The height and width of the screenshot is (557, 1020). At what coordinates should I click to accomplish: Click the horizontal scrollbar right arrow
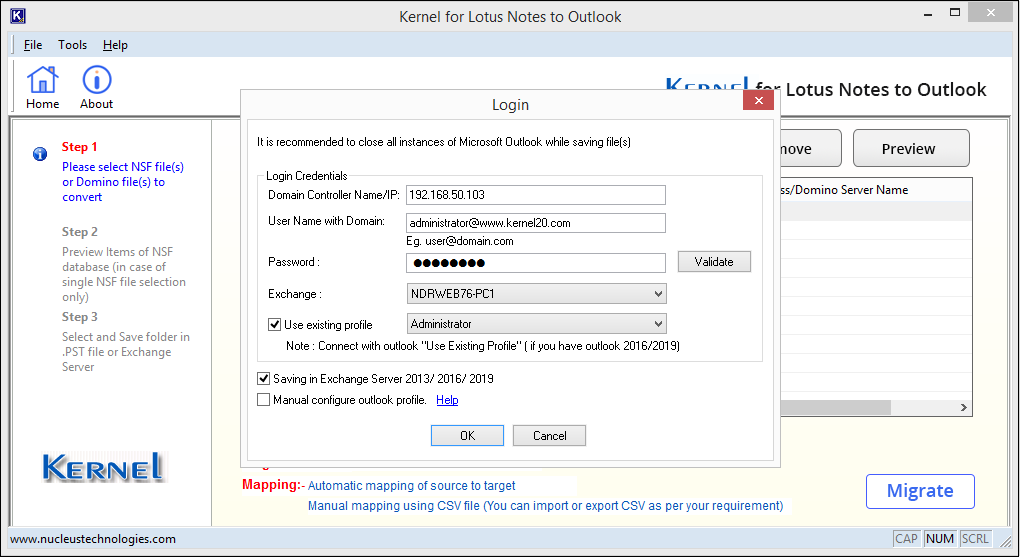[964, 407]
